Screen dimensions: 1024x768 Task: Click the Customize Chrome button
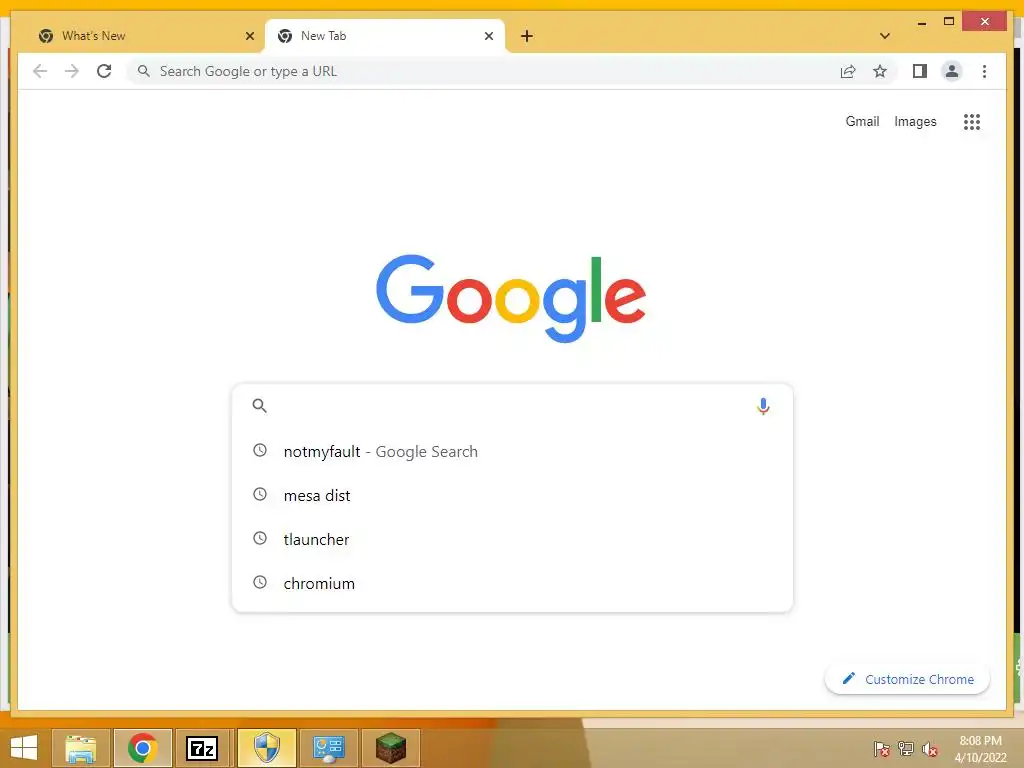907,679
